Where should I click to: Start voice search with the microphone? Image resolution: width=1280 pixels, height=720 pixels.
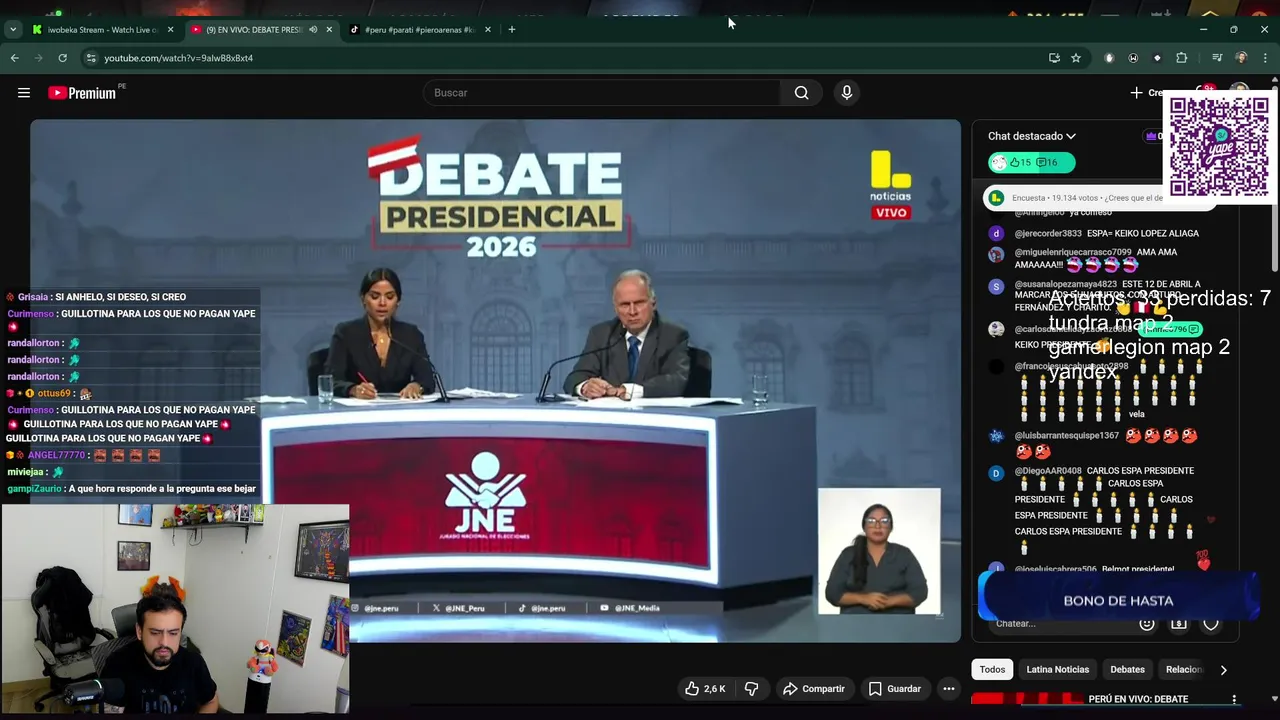847,93
